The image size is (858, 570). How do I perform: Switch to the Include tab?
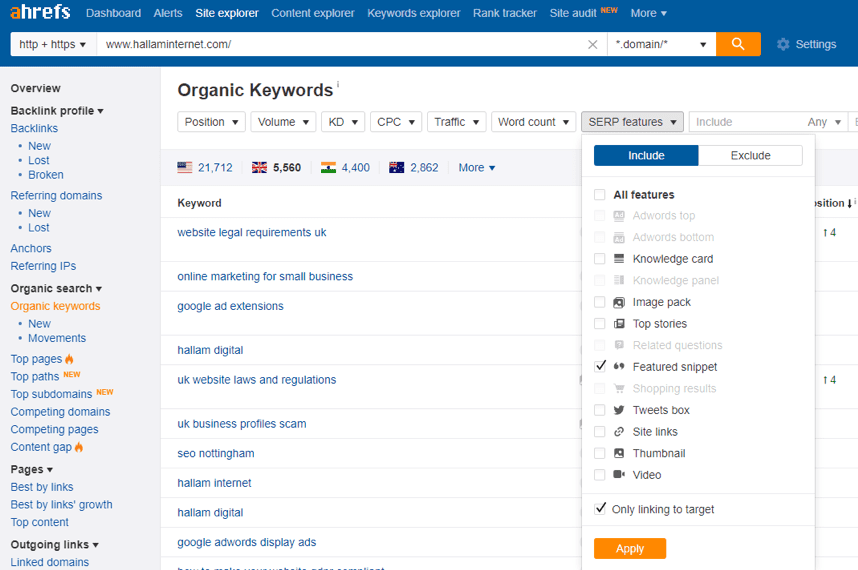coord(646,155)
